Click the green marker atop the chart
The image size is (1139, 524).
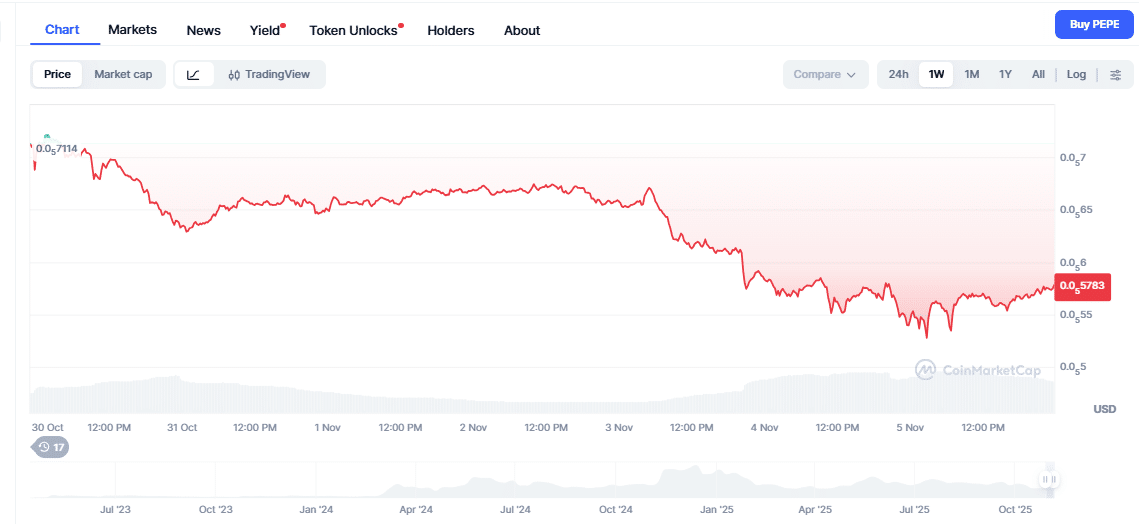point(47,136)
